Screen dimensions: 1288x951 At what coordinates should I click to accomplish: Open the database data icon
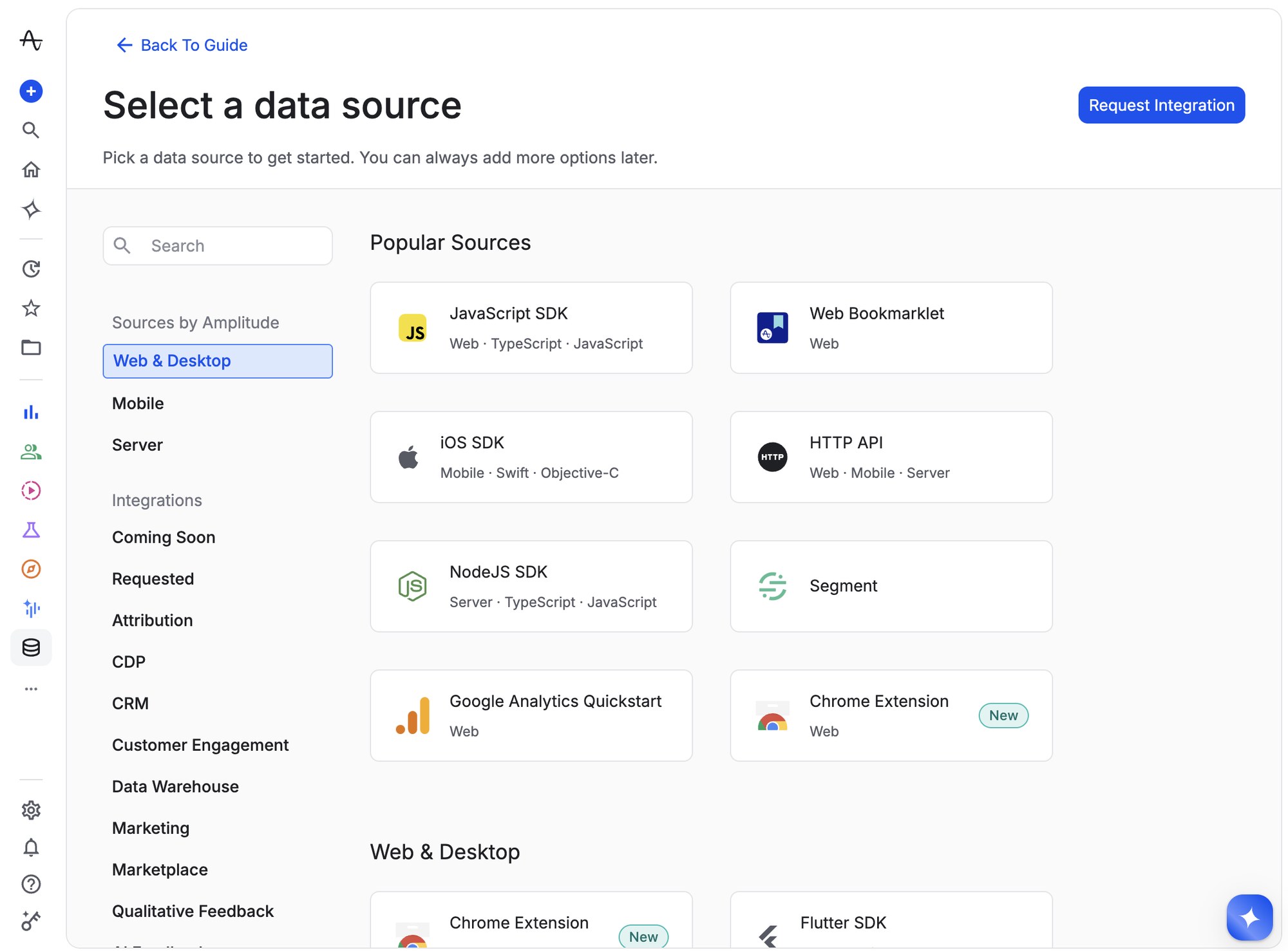click(x=31, y=647)
